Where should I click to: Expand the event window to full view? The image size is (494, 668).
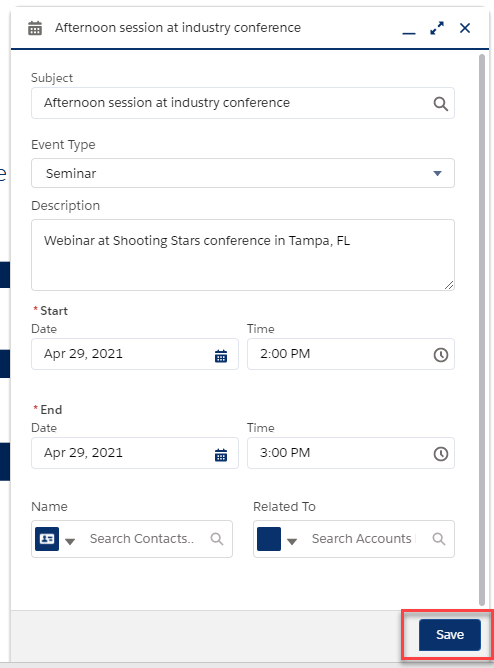click(437, 28)
